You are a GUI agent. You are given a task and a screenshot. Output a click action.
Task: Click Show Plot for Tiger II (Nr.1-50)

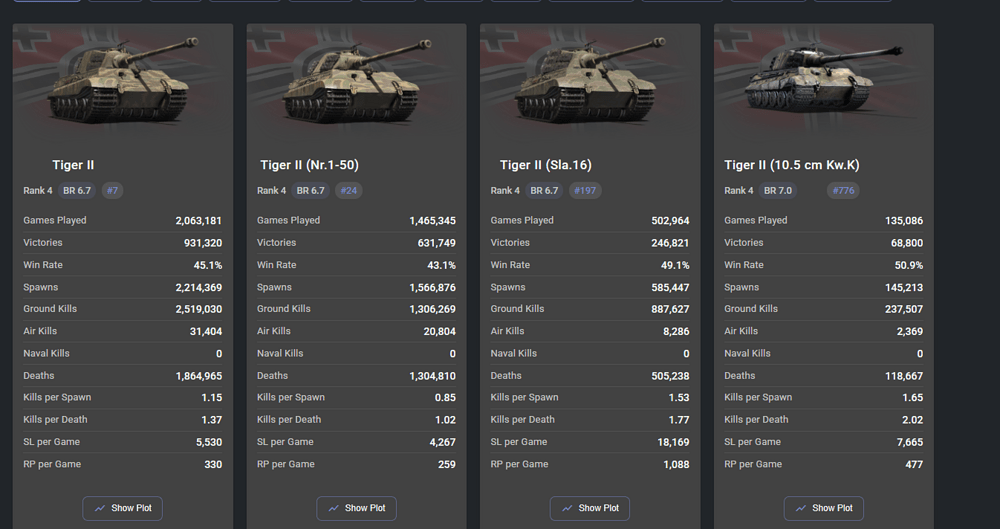click(x=356, y=508)
